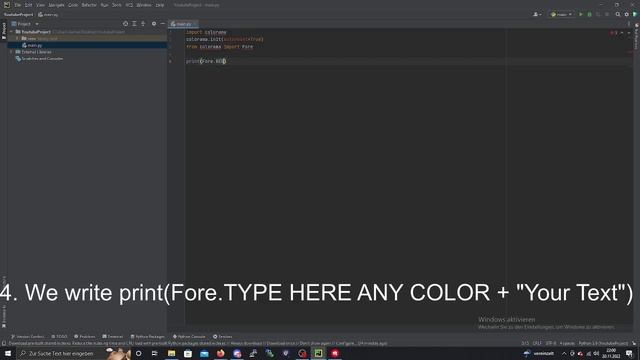Open the user account dropdown icon
Image resolution: width=640 pixels, height=360 pixels.
pos(537,14)
